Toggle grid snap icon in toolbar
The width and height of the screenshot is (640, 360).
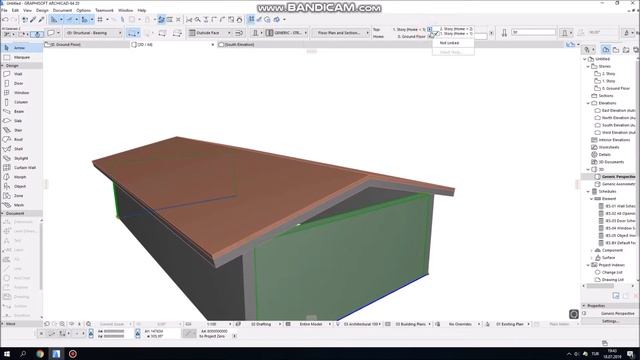100,20
